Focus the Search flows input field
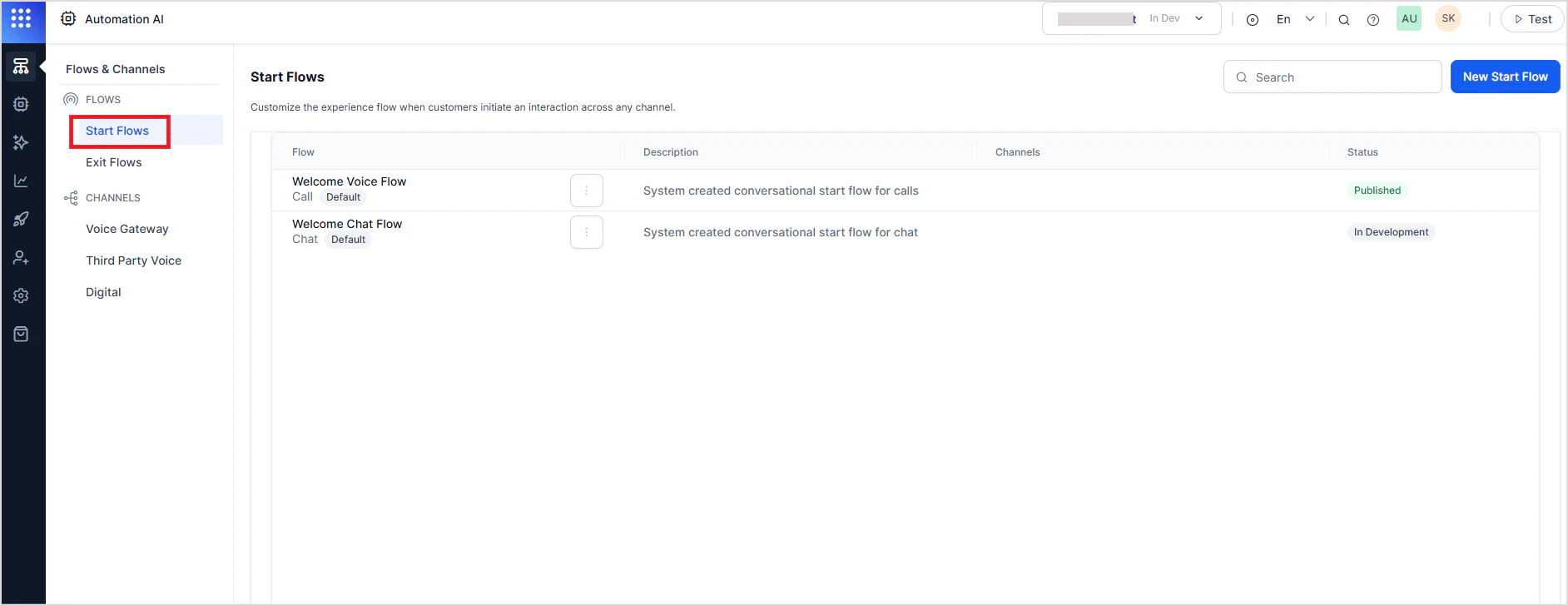 pyautogui.click(x=1332, y=77)
